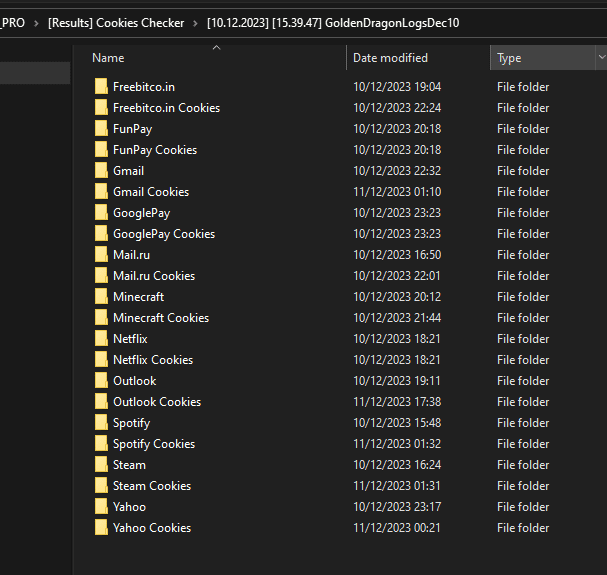Click the Spotify folder icon
The image size is (607, 575).
tap(101, 423)
